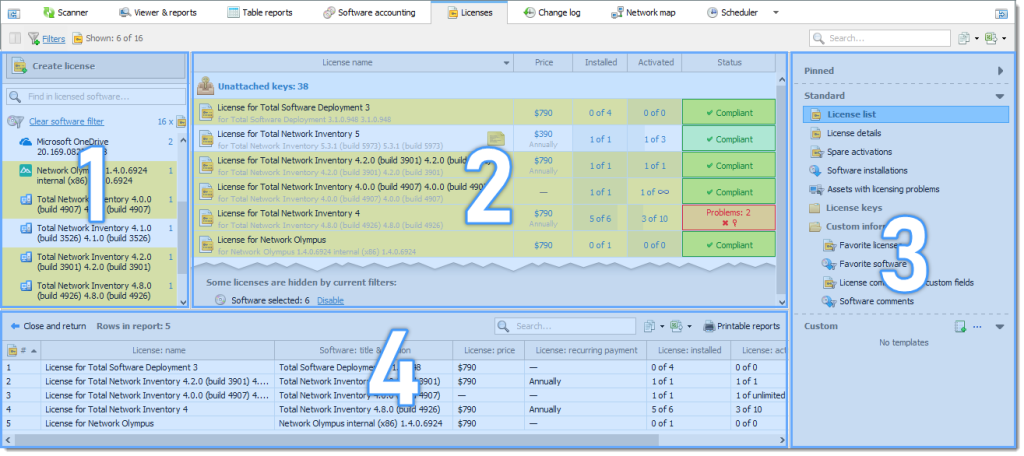Expand the tab overflow dropdown arrow
Image resolution: width=1024 pixels, height=456 pixels.
[776, 12]
